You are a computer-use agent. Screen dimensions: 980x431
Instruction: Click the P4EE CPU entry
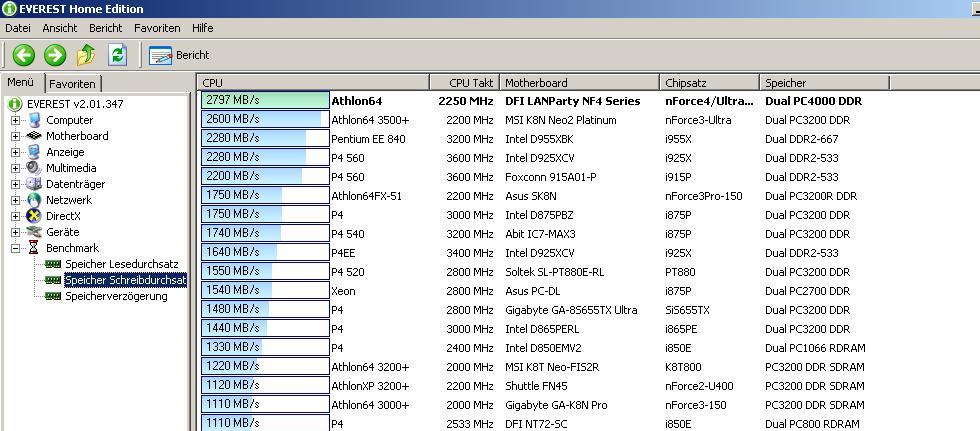pyautogui.click(x=344, y=253)
